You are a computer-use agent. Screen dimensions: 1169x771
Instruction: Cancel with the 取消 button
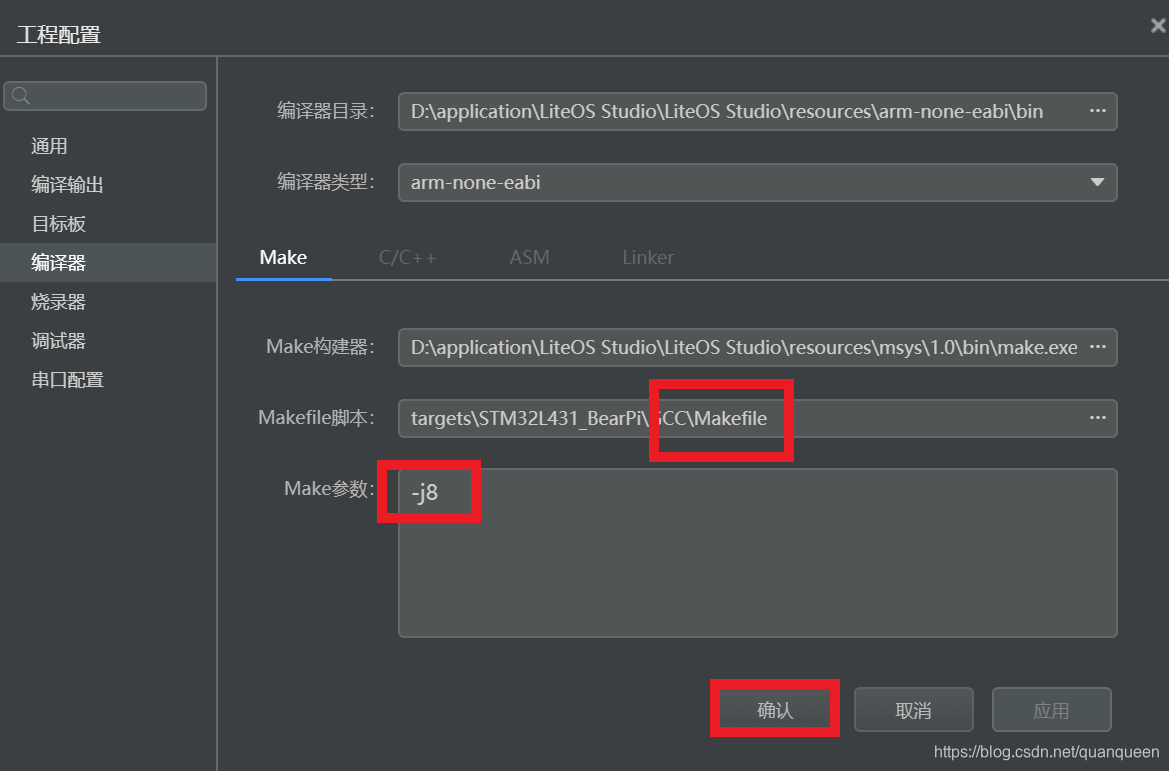[913, 710]
